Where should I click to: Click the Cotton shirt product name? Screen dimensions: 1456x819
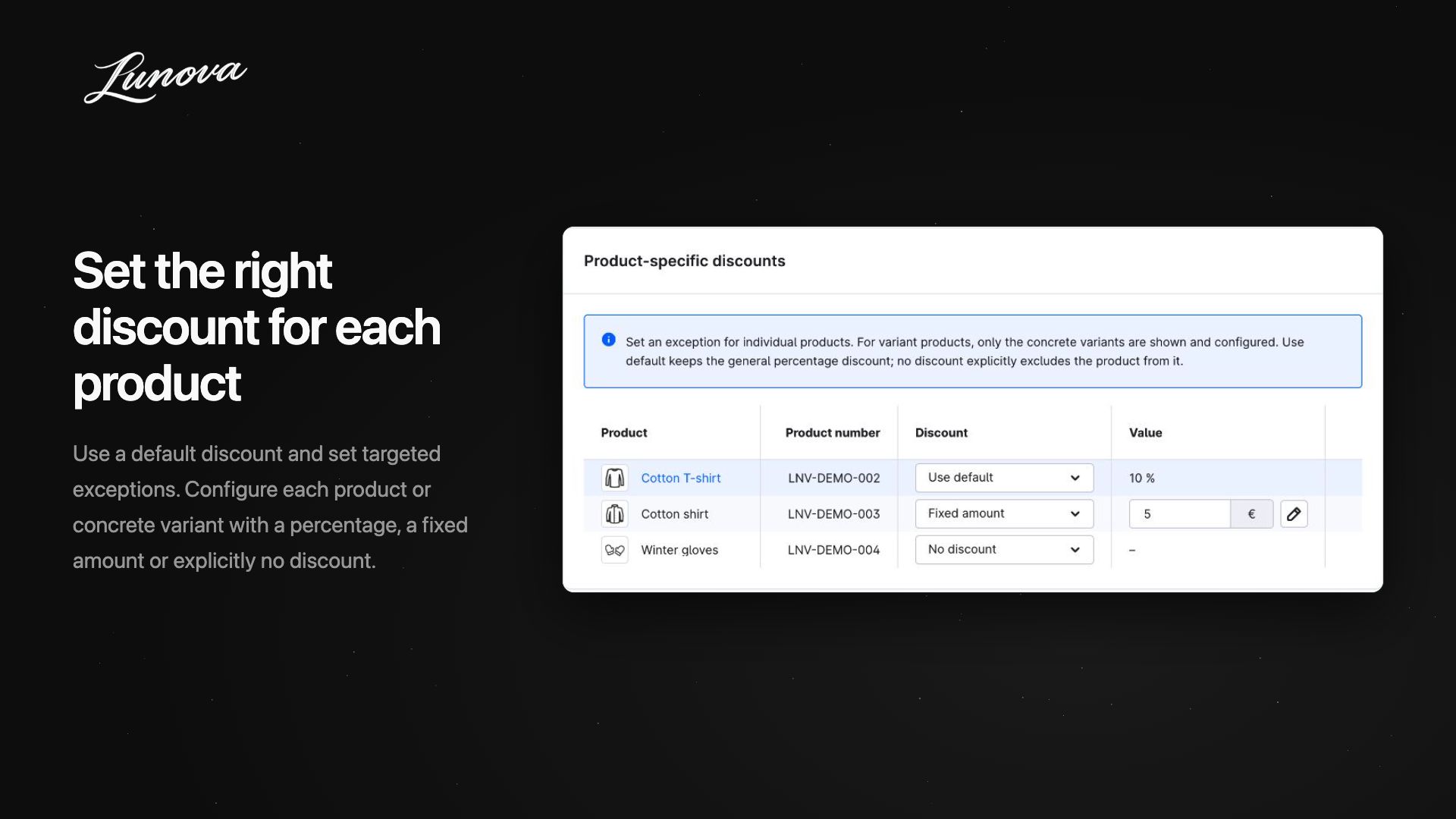[x=674, y=513]
